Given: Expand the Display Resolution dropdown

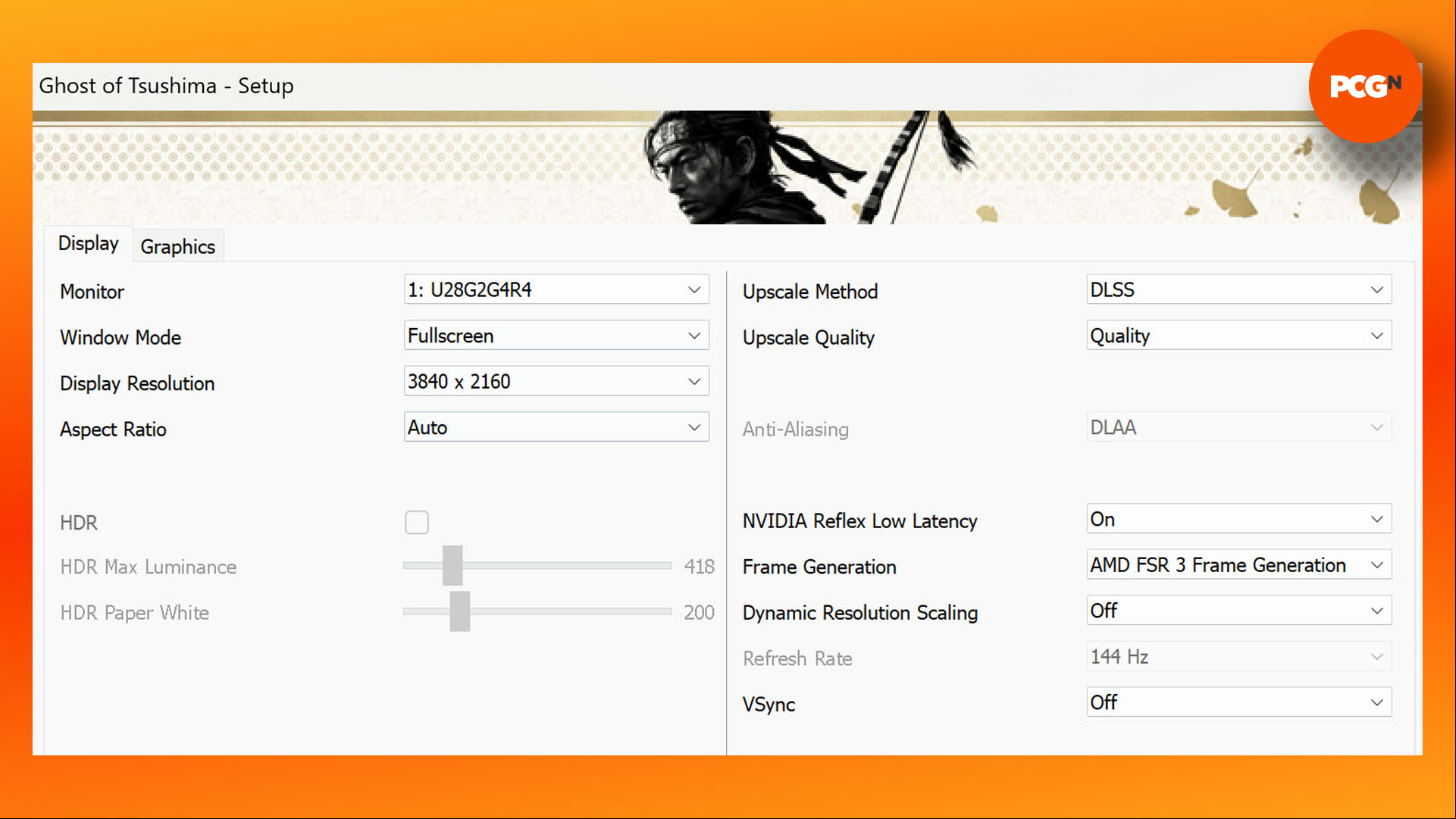Looking at the screenshot, I should point(556,381).
